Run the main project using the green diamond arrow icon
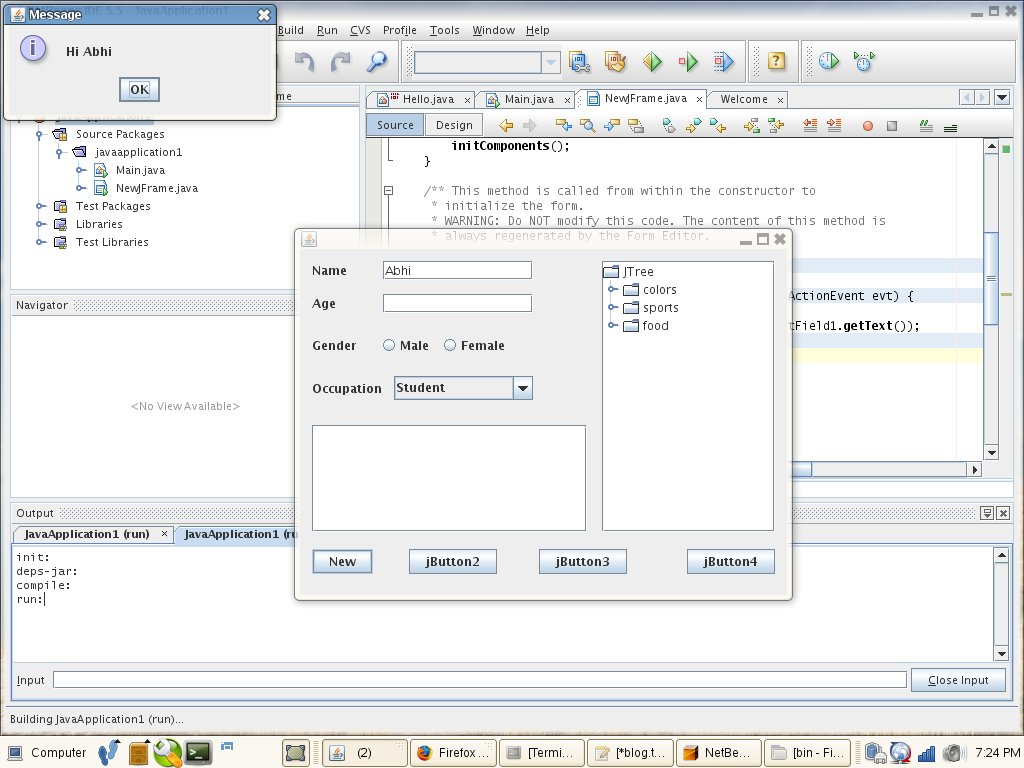 click(652, 61)
